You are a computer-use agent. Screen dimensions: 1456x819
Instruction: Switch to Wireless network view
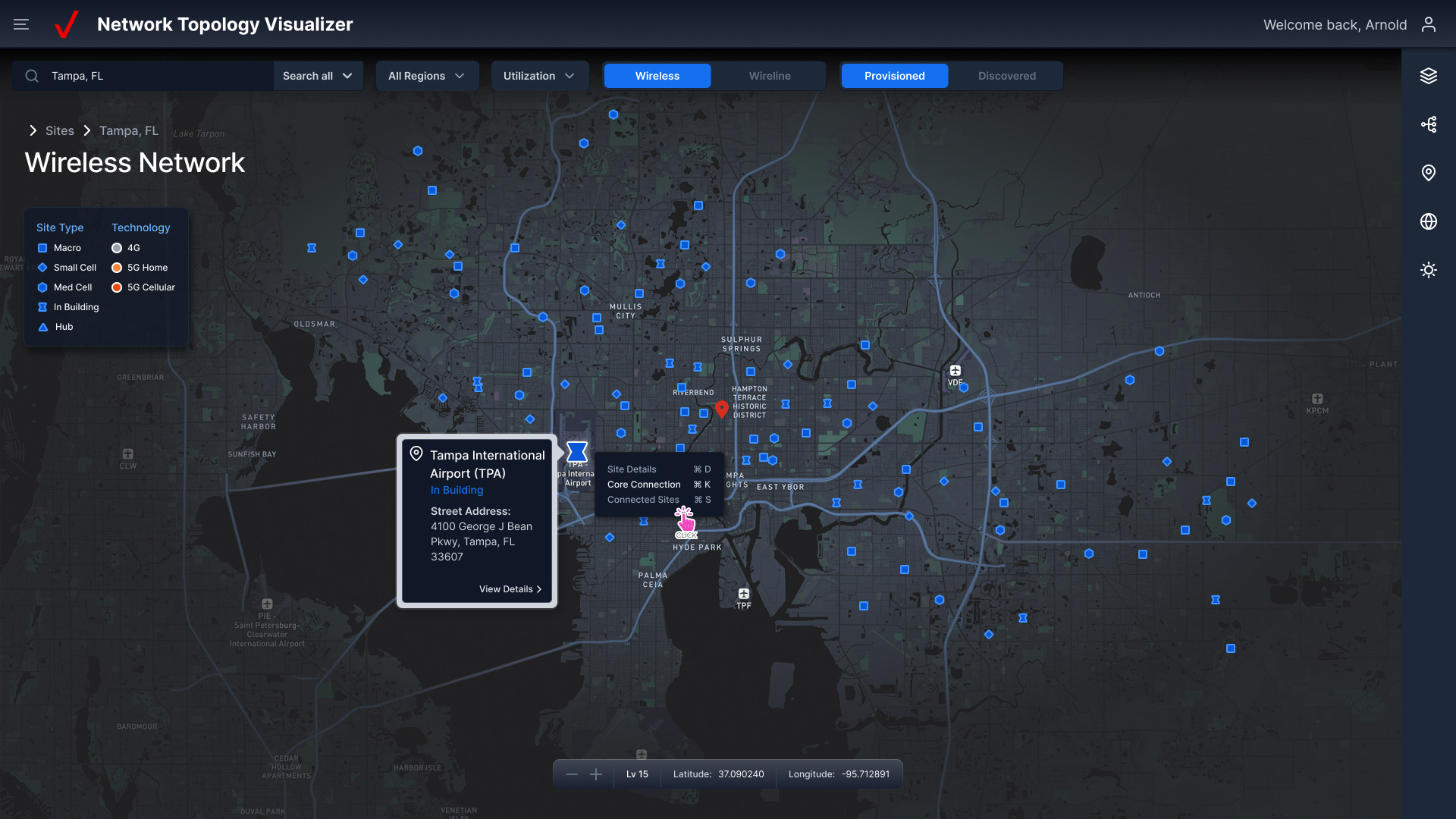click(657, 76)
